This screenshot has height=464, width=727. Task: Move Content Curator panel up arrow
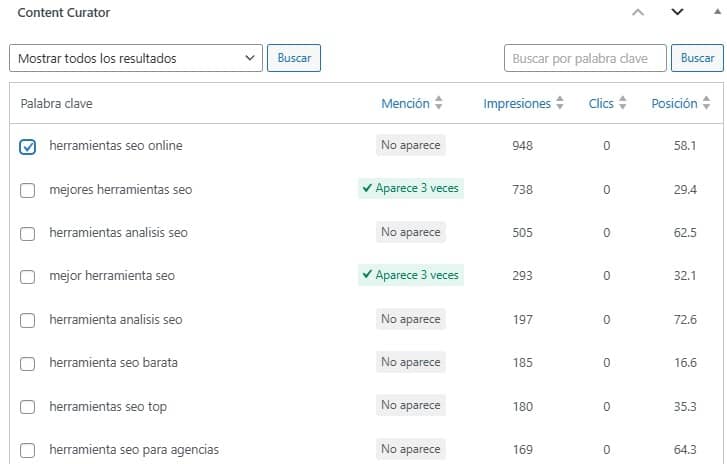(639, 13)
